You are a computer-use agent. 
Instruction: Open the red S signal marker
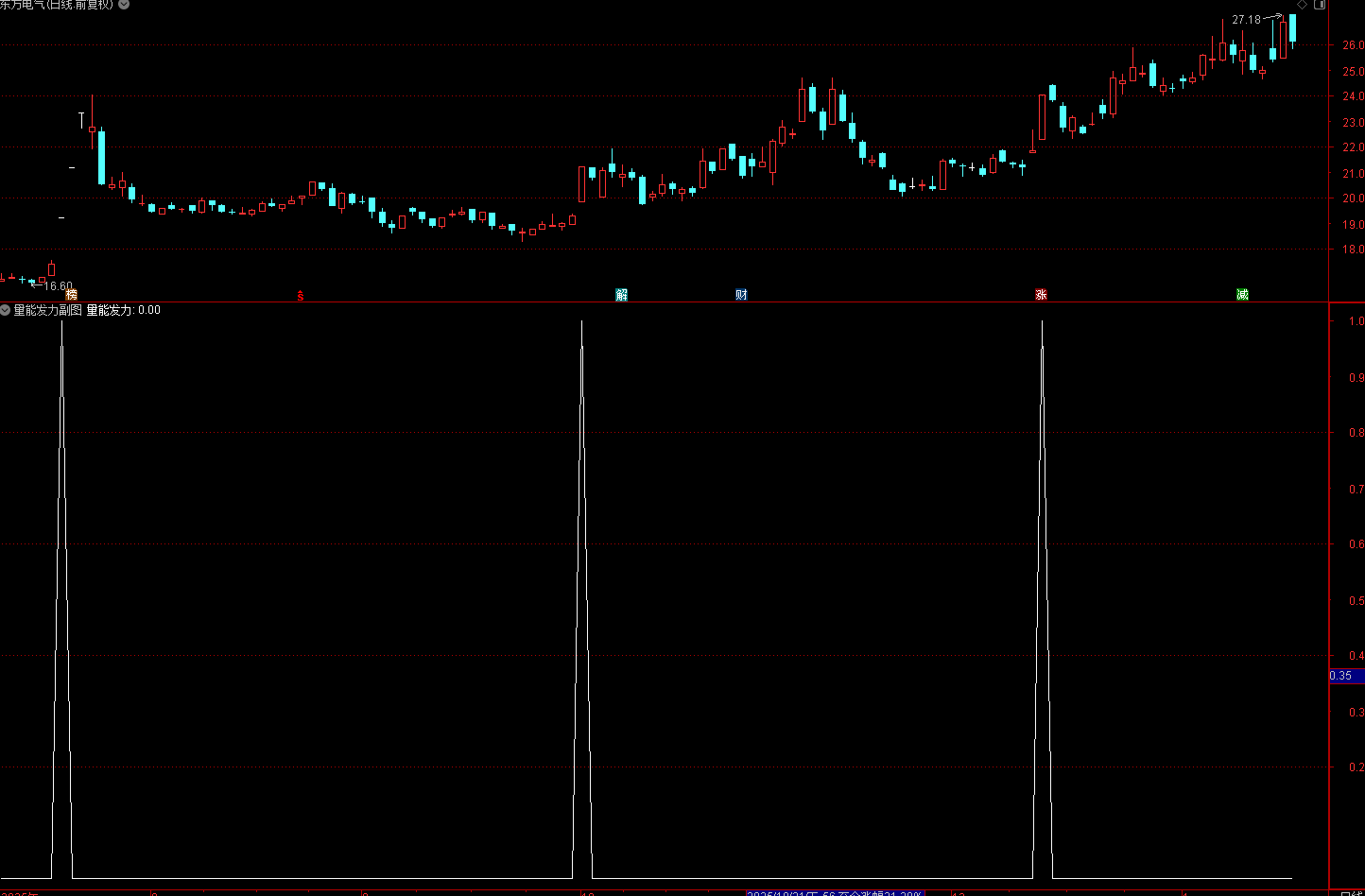point(302,296)
